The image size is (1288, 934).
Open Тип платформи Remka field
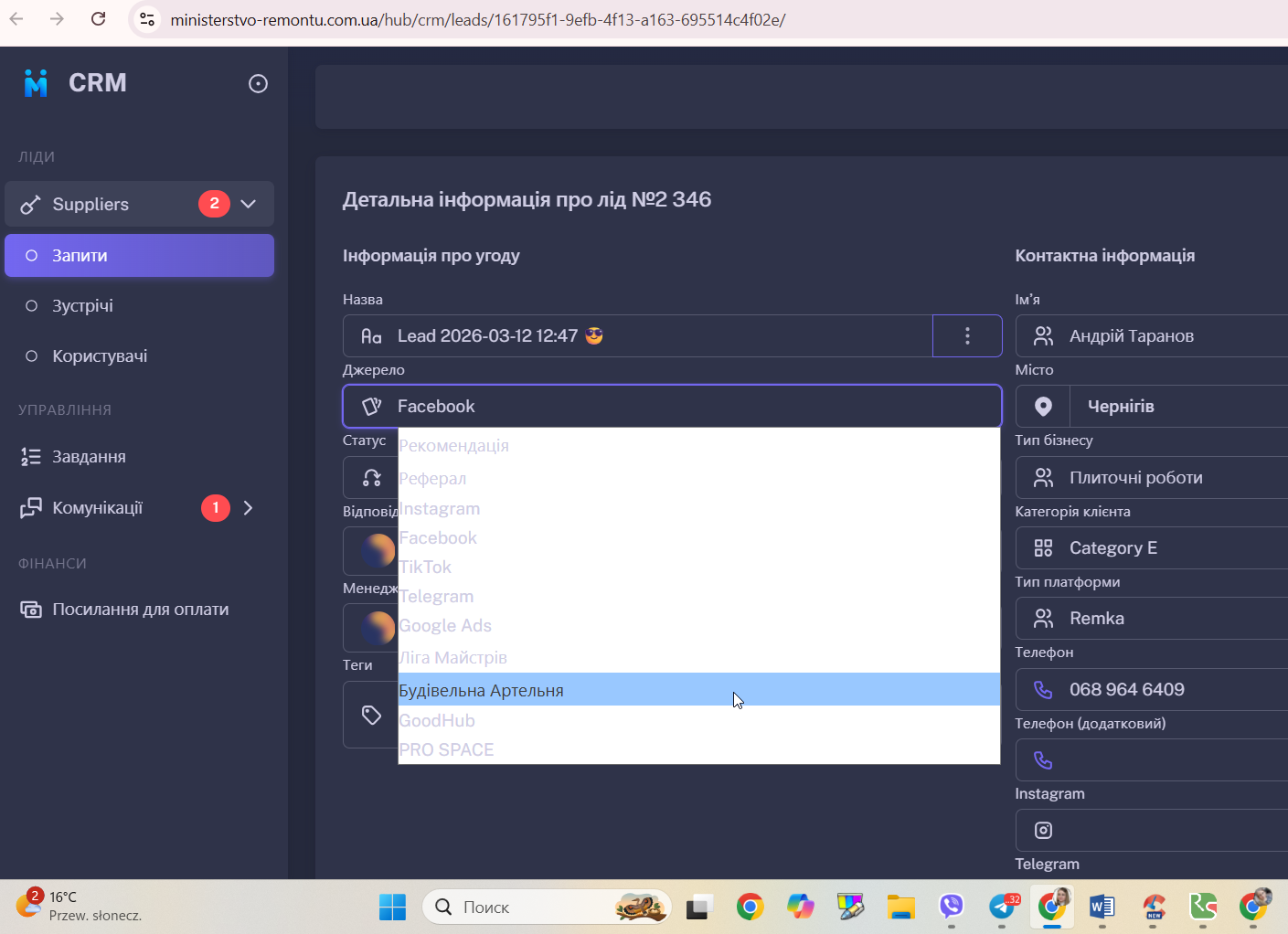[x=1152, y=618]
